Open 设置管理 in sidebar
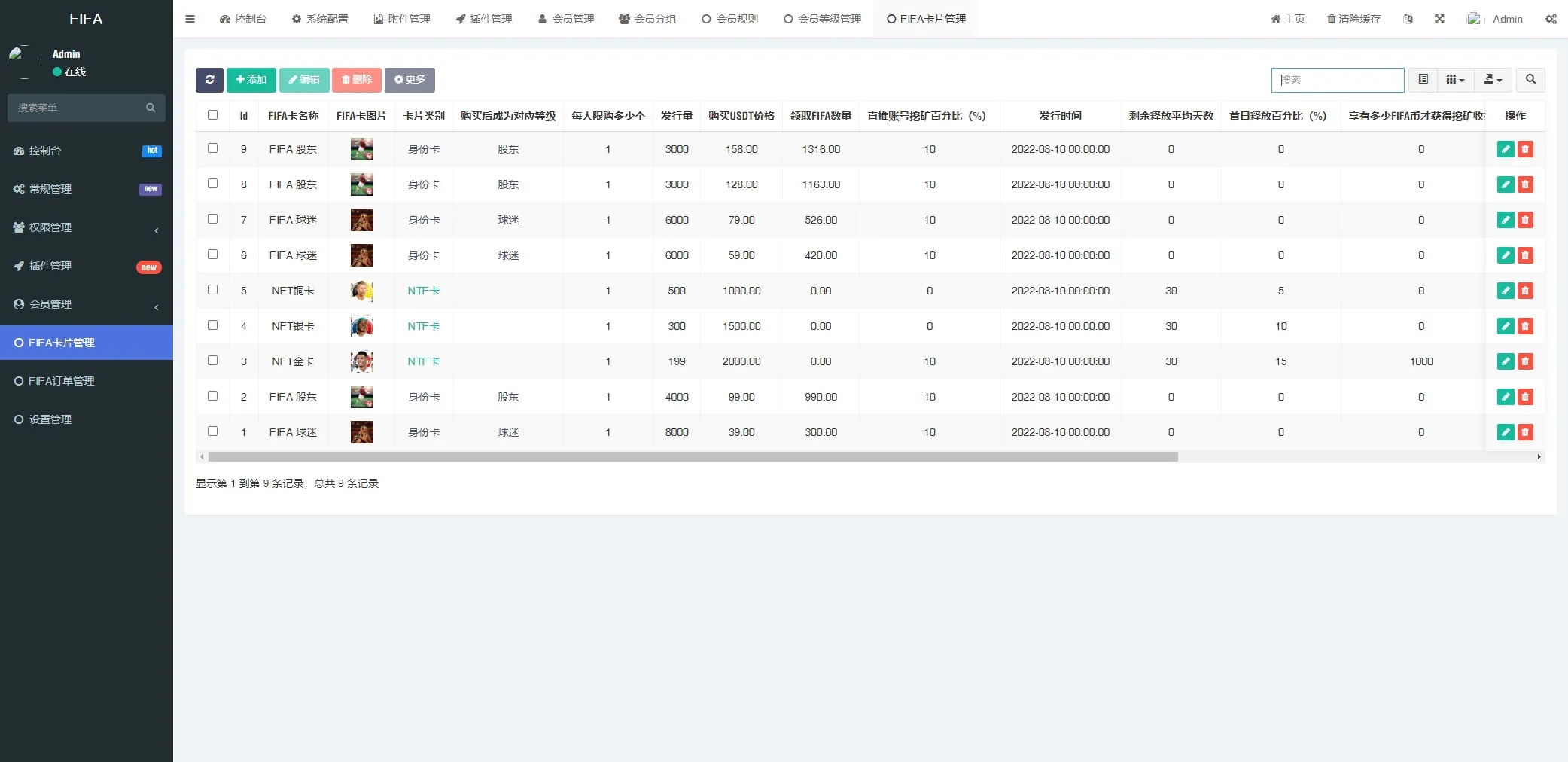 tap(87, 419)
